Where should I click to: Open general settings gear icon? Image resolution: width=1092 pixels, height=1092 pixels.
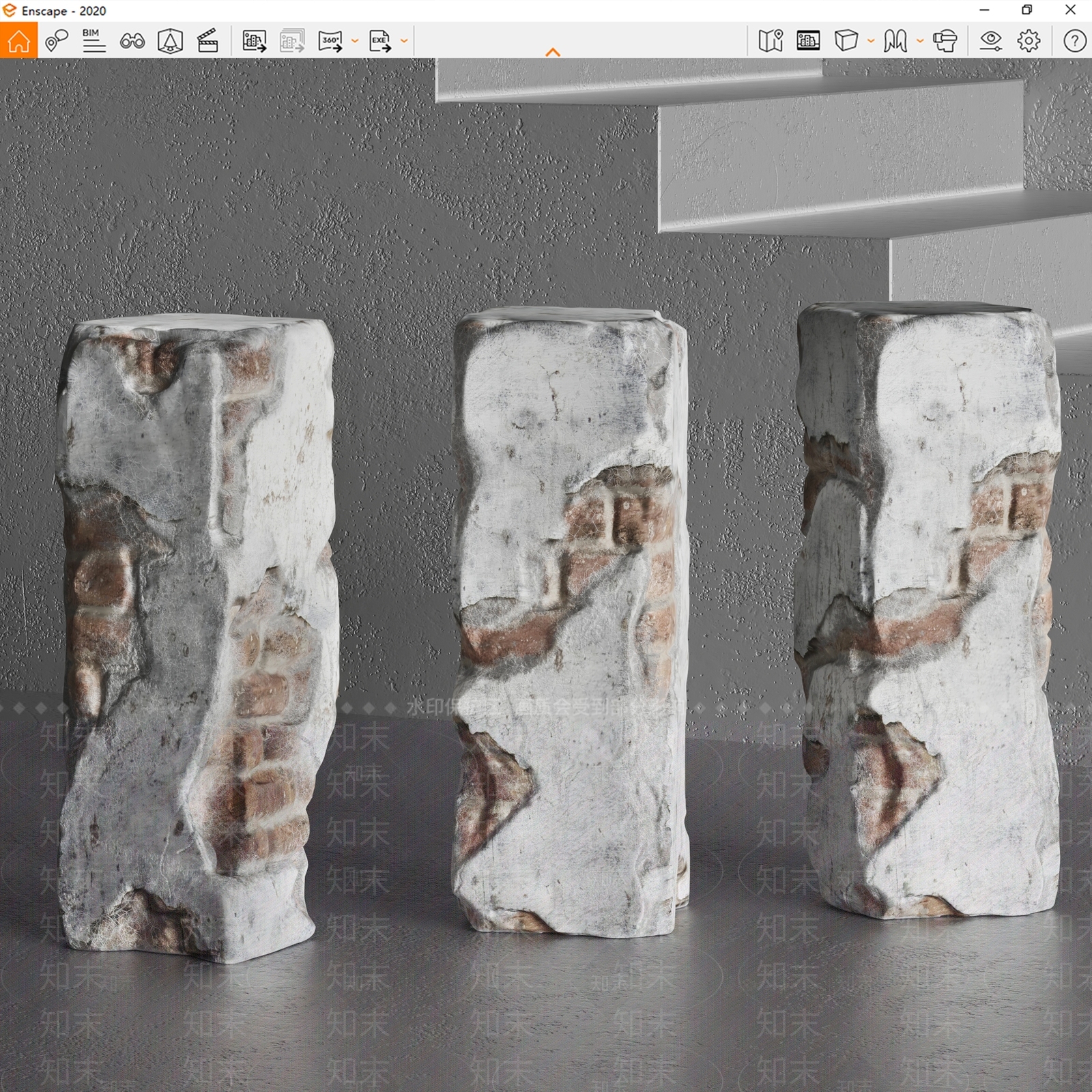(1029, 41)
